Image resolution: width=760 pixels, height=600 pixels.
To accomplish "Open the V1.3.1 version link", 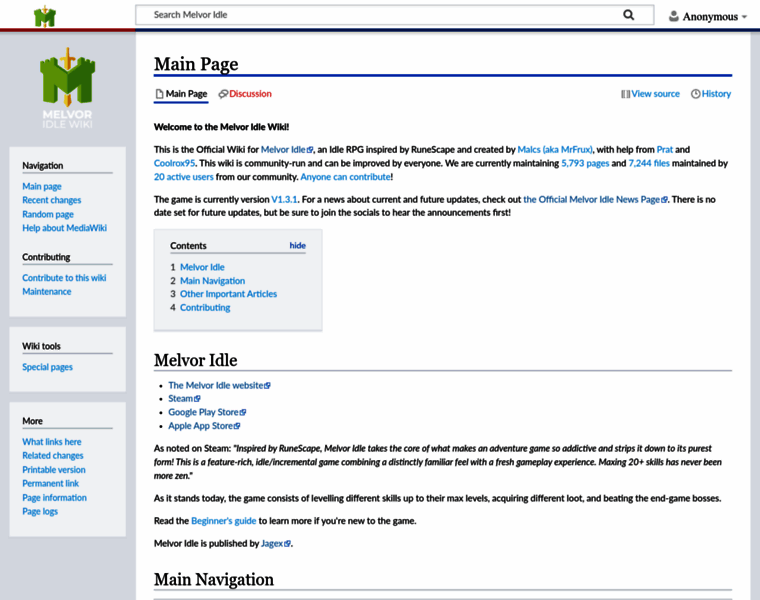I will tap(284, 199).
